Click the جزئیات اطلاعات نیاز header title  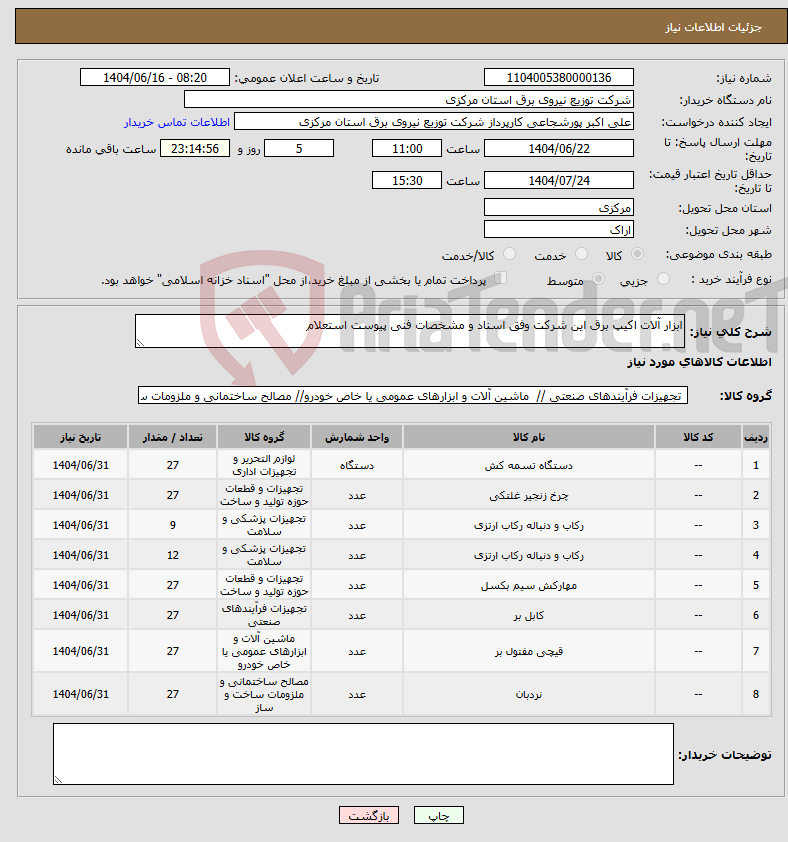point(713,27)
